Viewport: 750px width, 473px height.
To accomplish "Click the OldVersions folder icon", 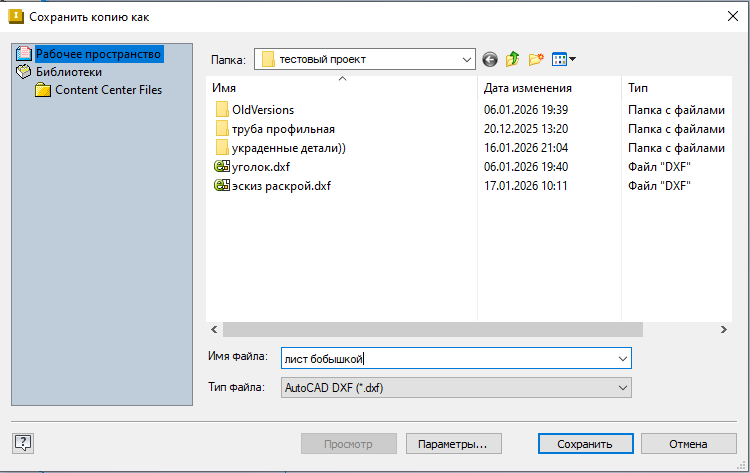I will pos(222,110).
